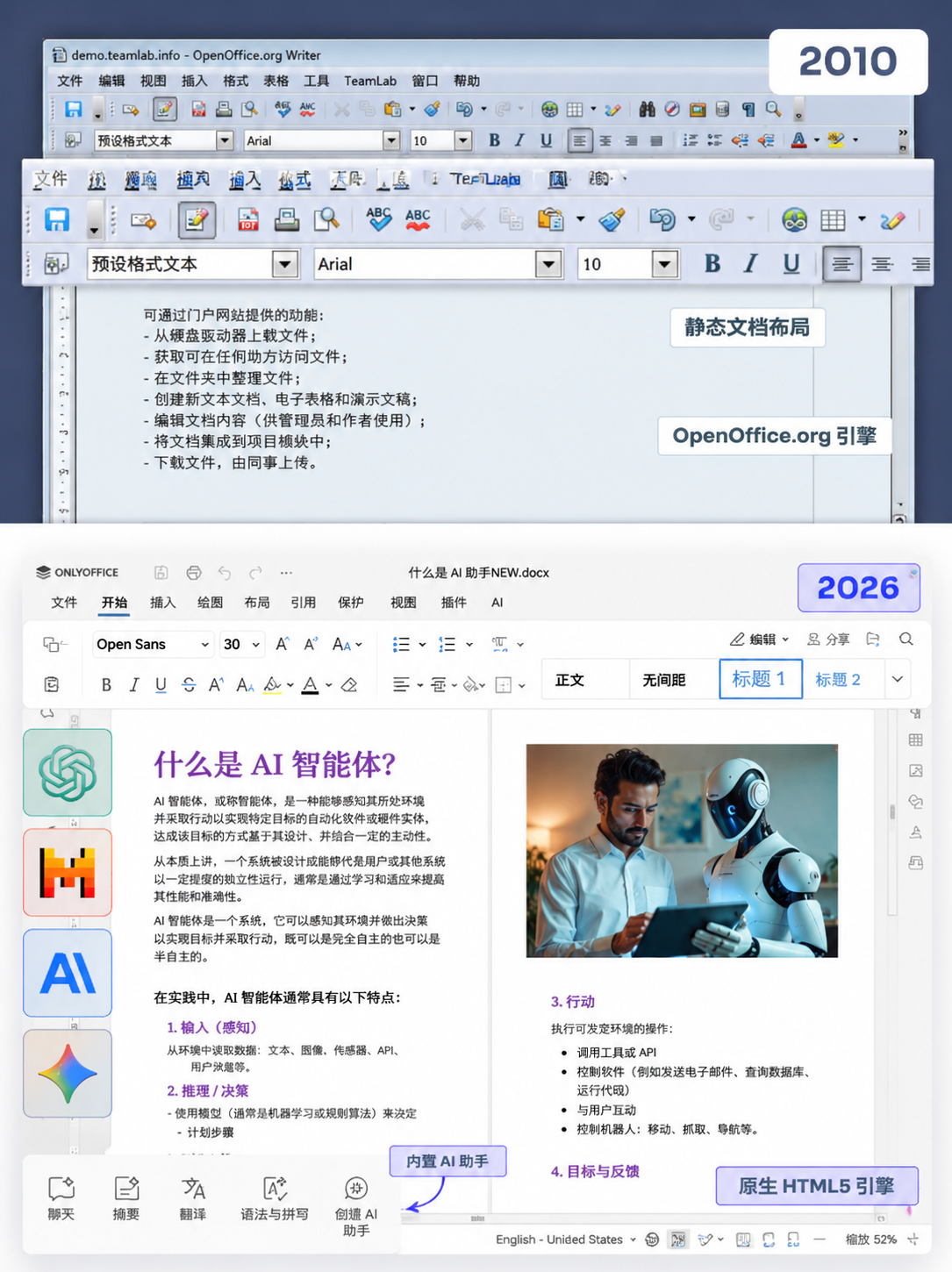The width and height of the screenshot is (952, 1272).
Task: Apply the 标题 1 heading style
Action: tap(761, 679)
